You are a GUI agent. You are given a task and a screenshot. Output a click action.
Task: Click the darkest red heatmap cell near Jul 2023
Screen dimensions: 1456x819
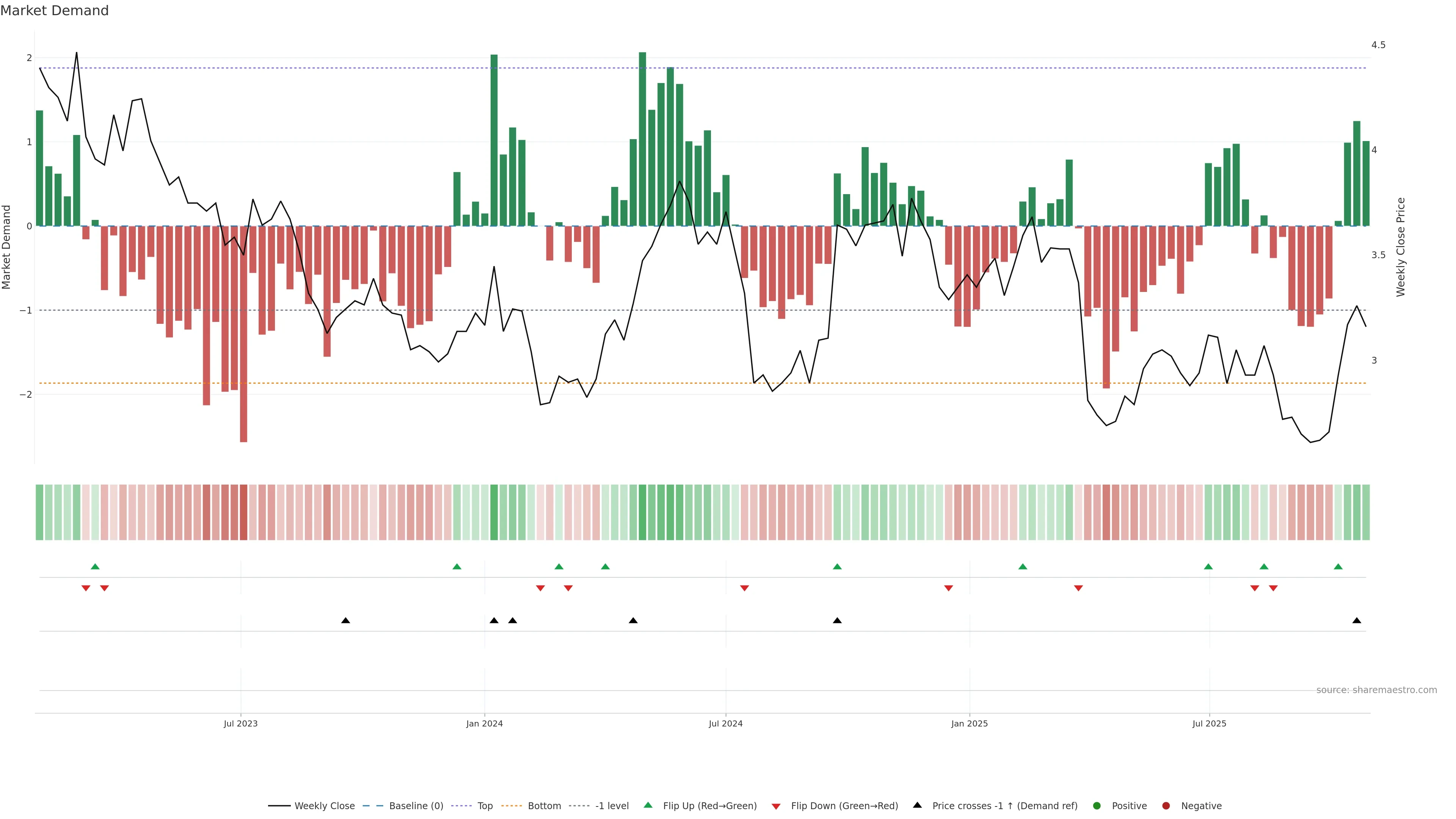243,512
